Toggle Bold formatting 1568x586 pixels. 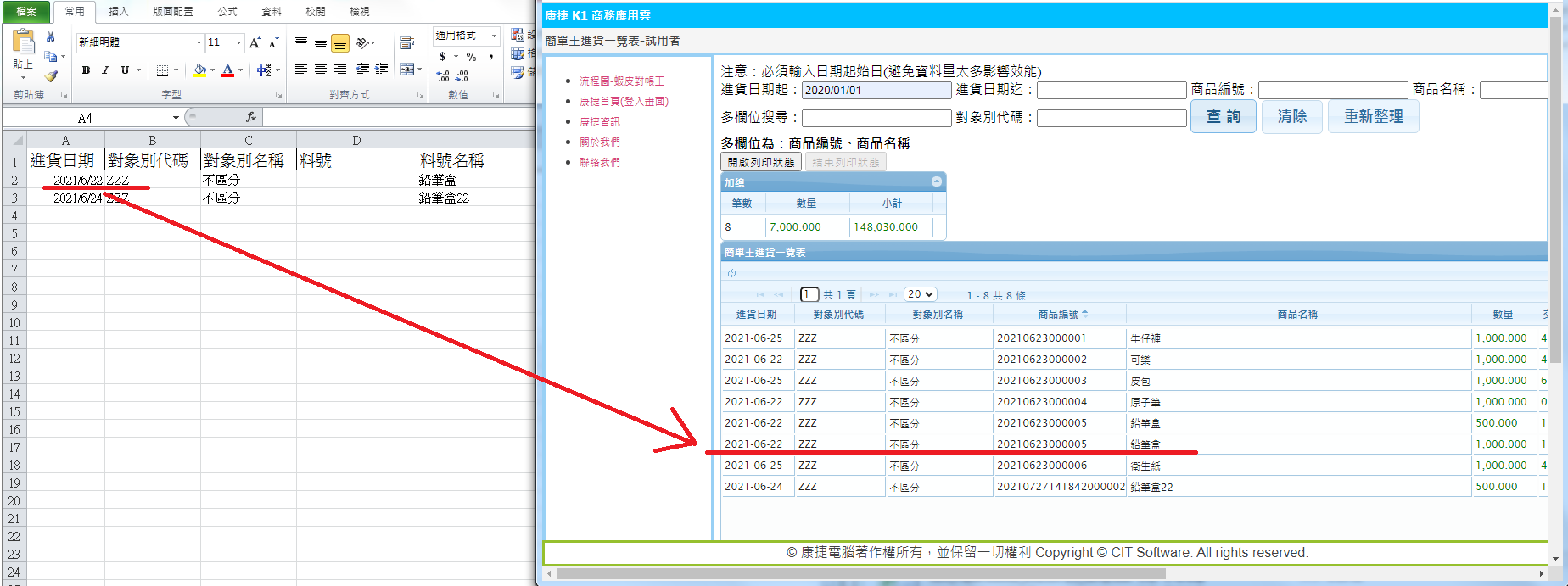86,70
